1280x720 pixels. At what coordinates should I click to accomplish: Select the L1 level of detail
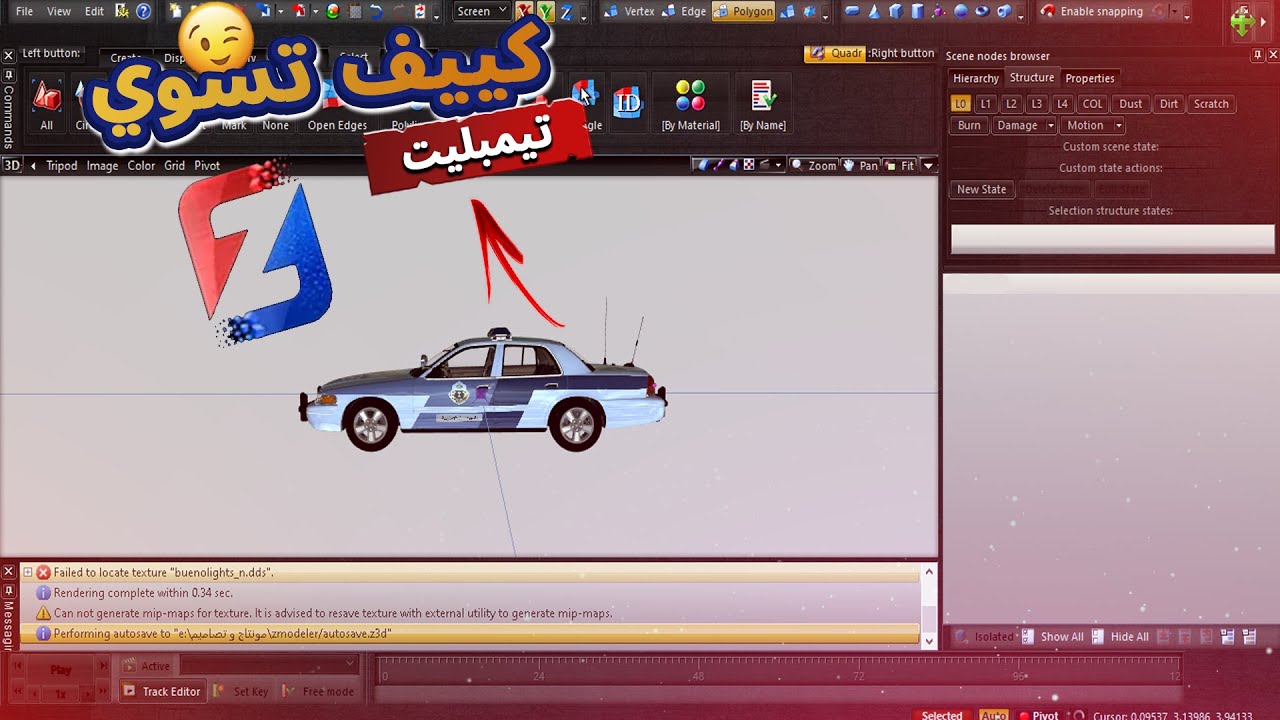(985, 104)
